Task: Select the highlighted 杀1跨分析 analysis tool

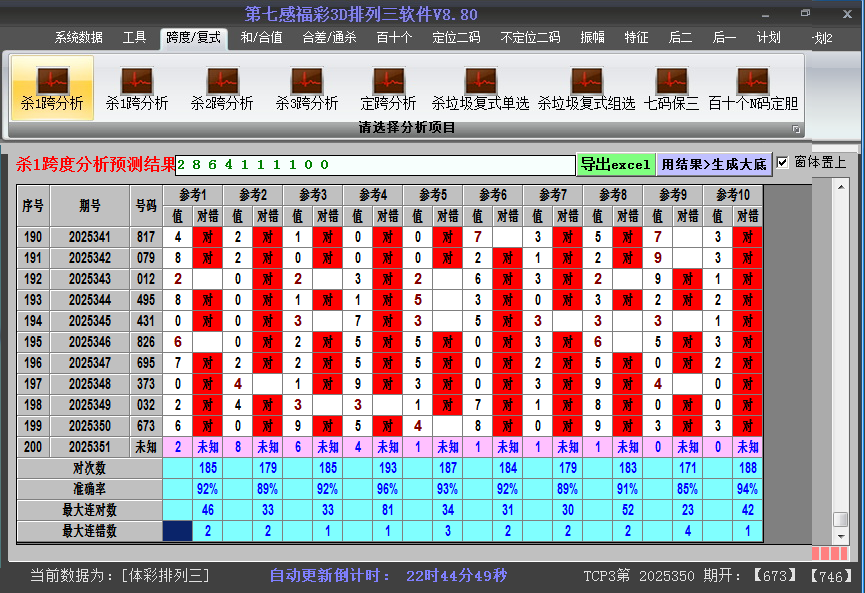Action: 52,87
